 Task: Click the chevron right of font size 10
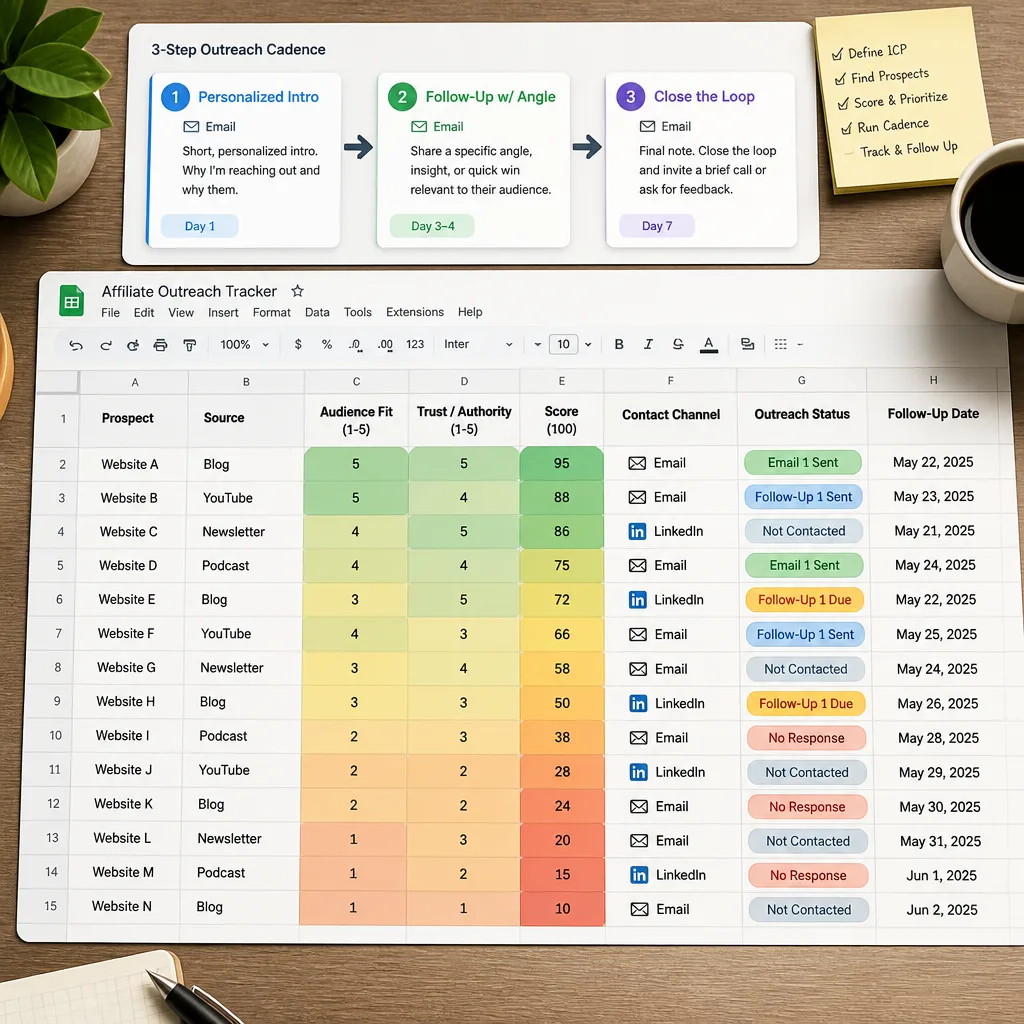pyautogui.click(x=588, y=344)
